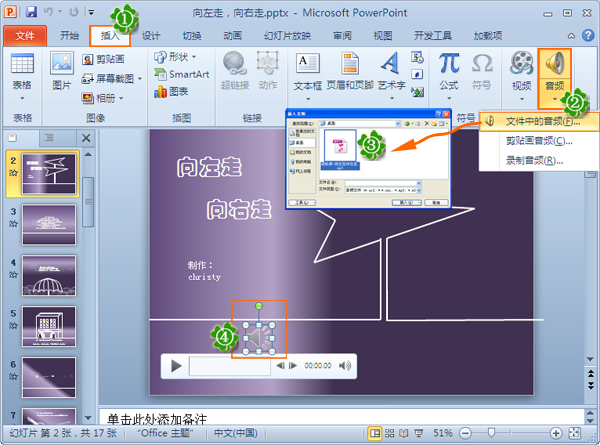Click the Redo icon in title bar

73,12
